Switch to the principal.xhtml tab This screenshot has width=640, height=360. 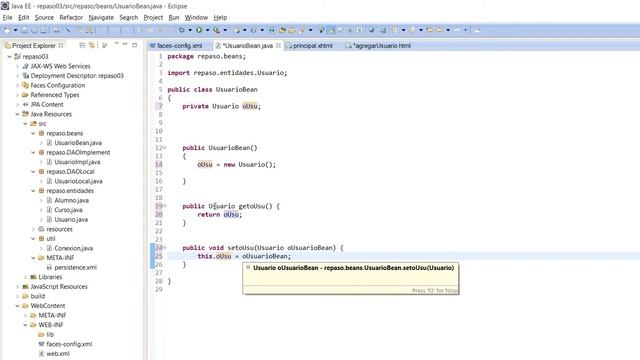point(309,46)
